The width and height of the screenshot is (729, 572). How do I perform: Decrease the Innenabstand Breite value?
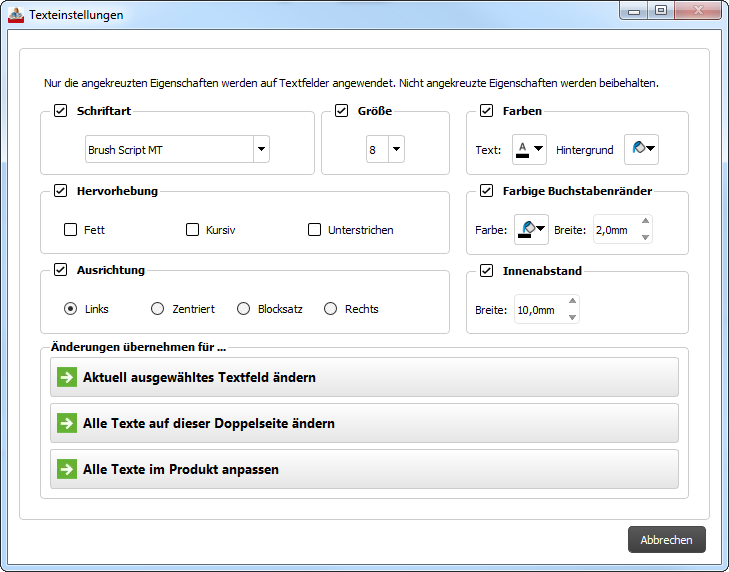[572, 317]
